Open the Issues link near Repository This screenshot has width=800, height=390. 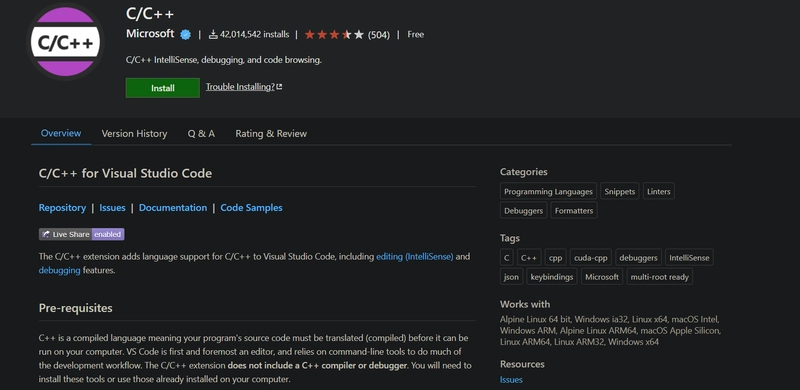pyautogui.click(x=112, y=208)
